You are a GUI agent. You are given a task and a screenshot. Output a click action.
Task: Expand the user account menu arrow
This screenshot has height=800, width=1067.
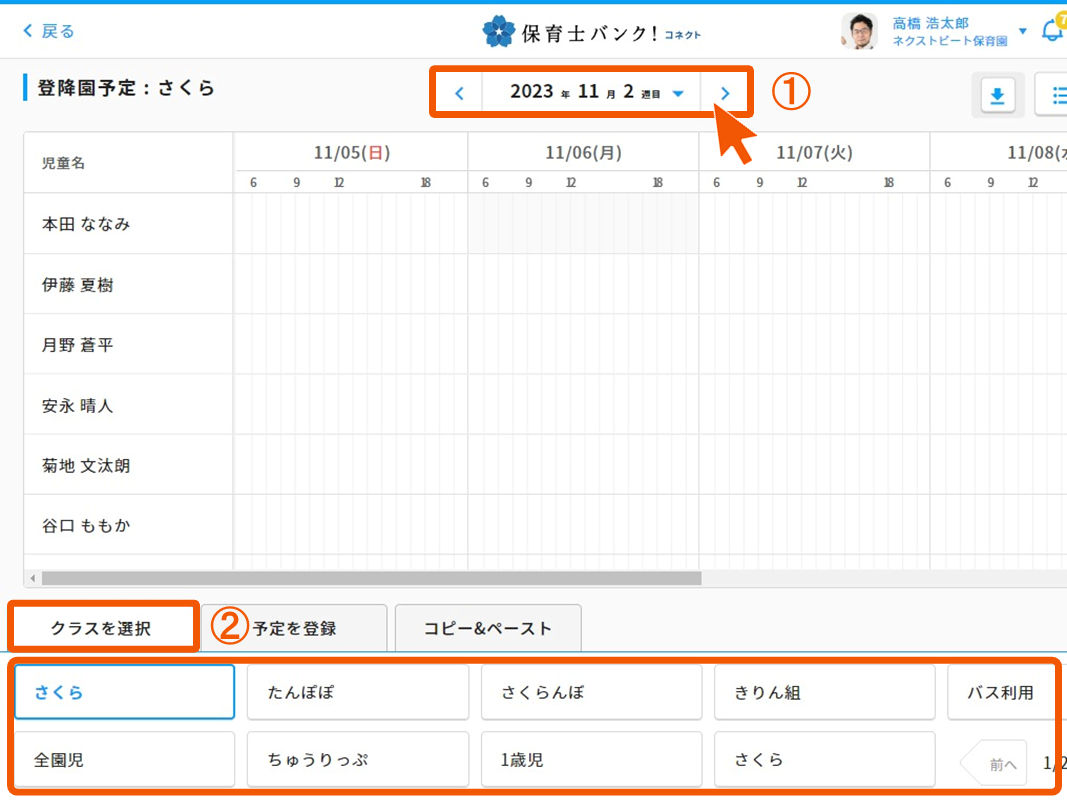click(x=1022, y=31)
